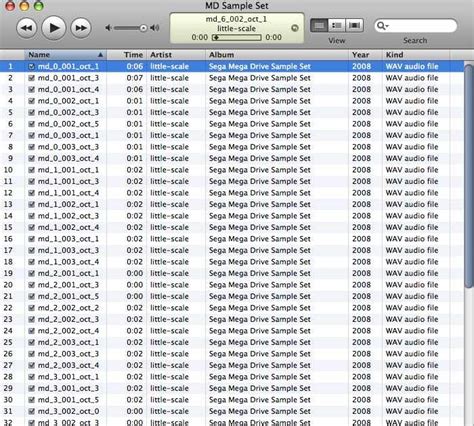Image resolution: width=474 pixels, height=426 pixels.
Task: Select track name md_2_003_oct_3
Action: click(68, 354)
